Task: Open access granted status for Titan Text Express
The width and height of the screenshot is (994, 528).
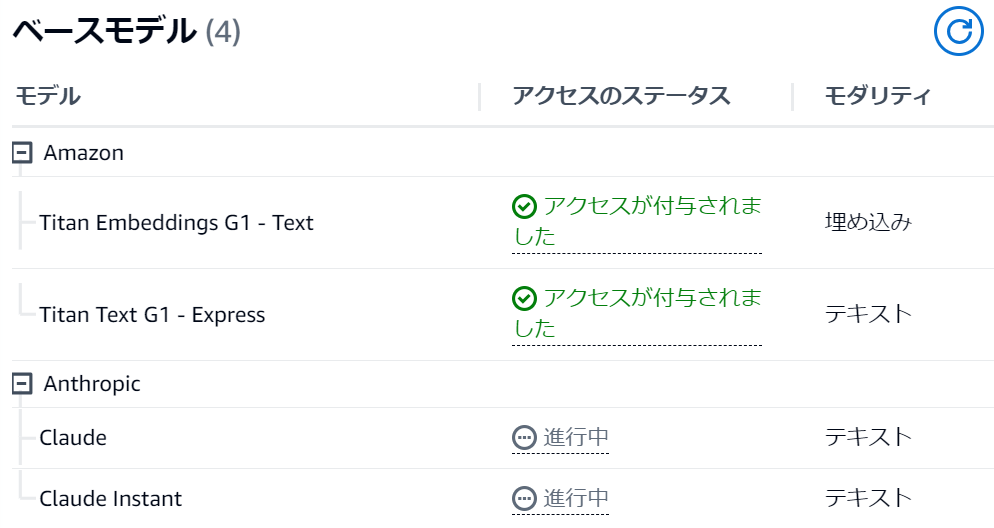Action: tap(636, 313)
